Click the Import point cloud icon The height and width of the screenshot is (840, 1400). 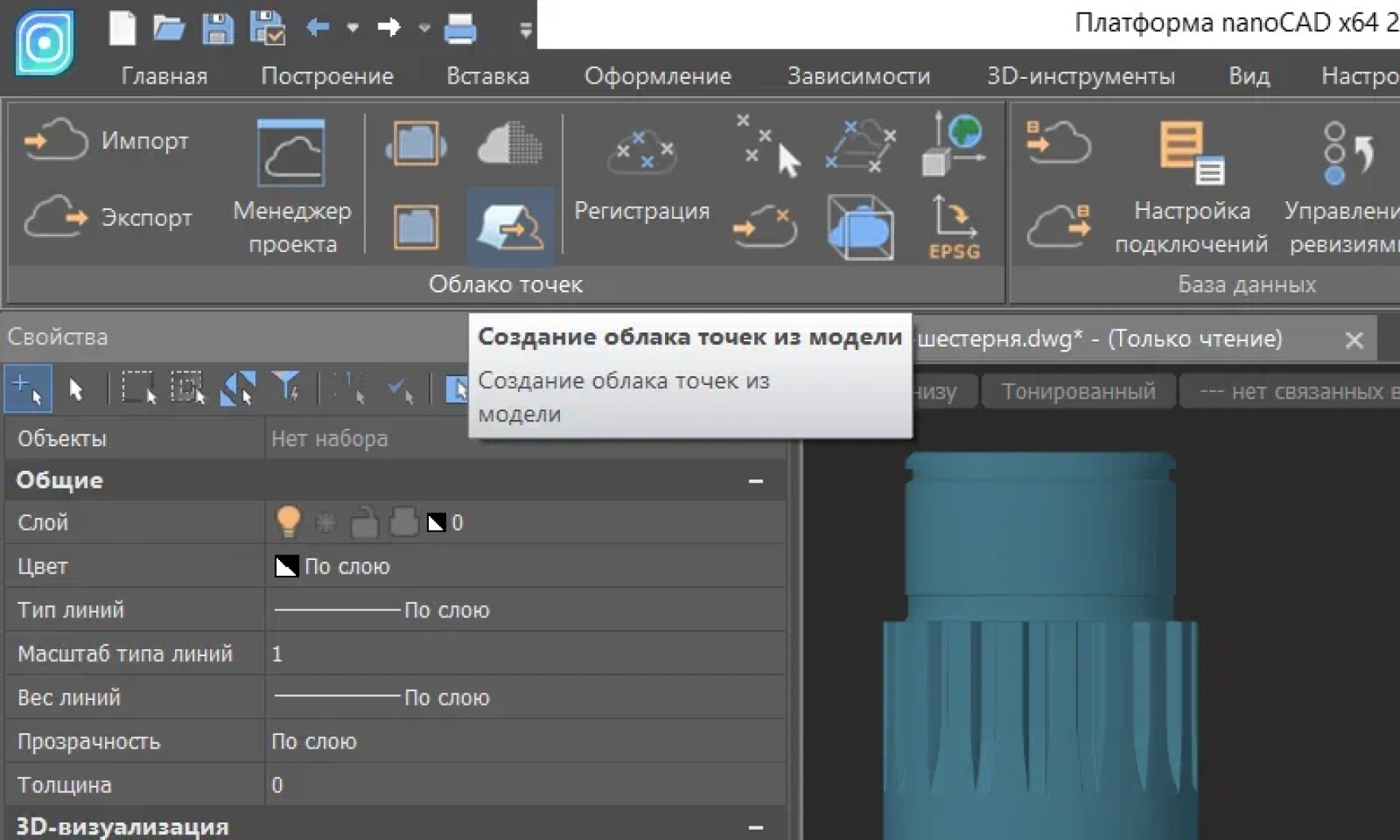pos(56,141)
